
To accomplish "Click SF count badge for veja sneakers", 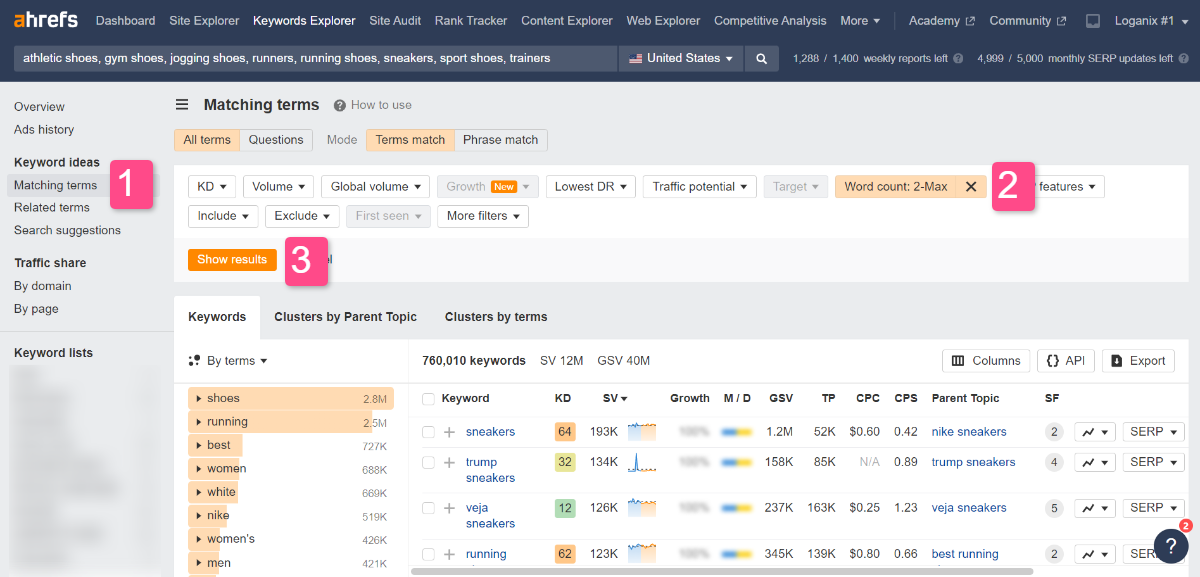I will click(x=1054, y=508).
